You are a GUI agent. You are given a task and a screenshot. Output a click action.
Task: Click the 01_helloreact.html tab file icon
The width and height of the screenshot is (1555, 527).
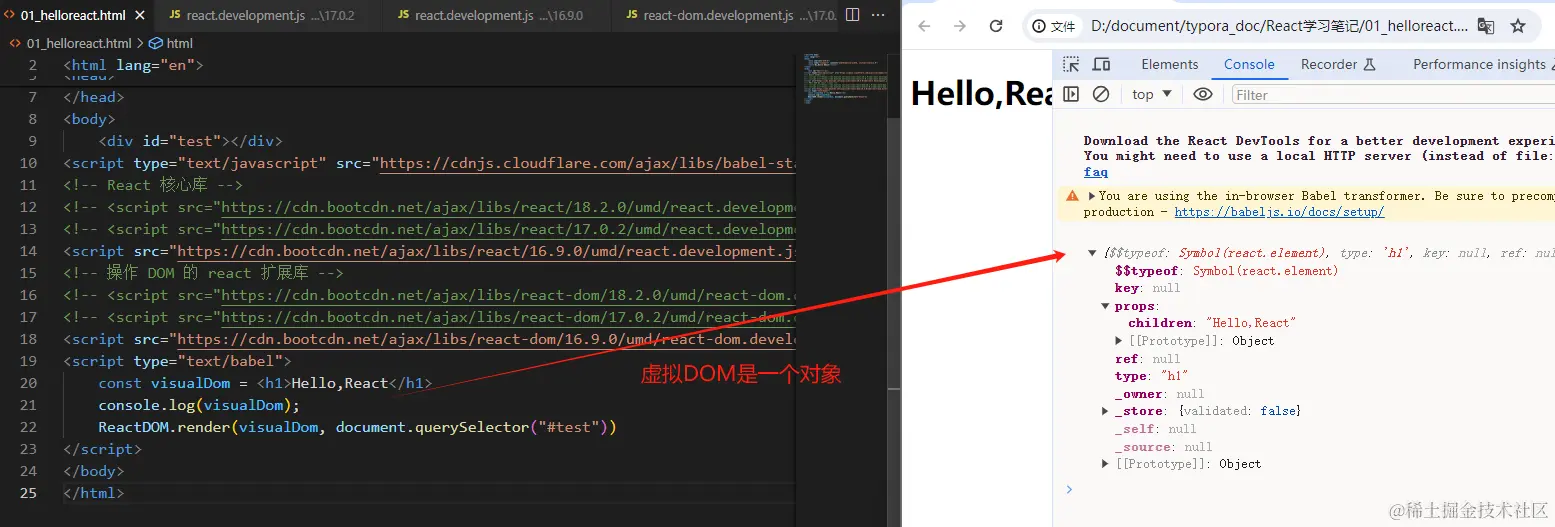click(x=10, y=16)
